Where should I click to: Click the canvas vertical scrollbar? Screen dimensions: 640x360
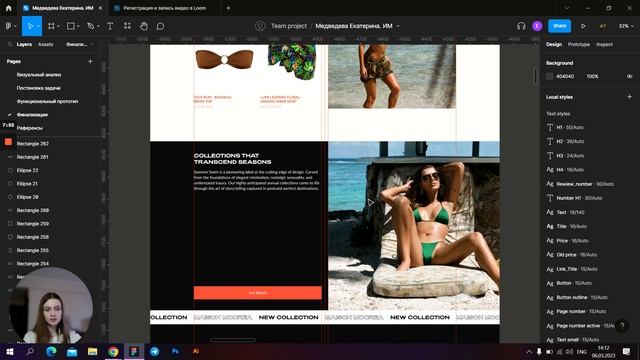tap(536, 76)
